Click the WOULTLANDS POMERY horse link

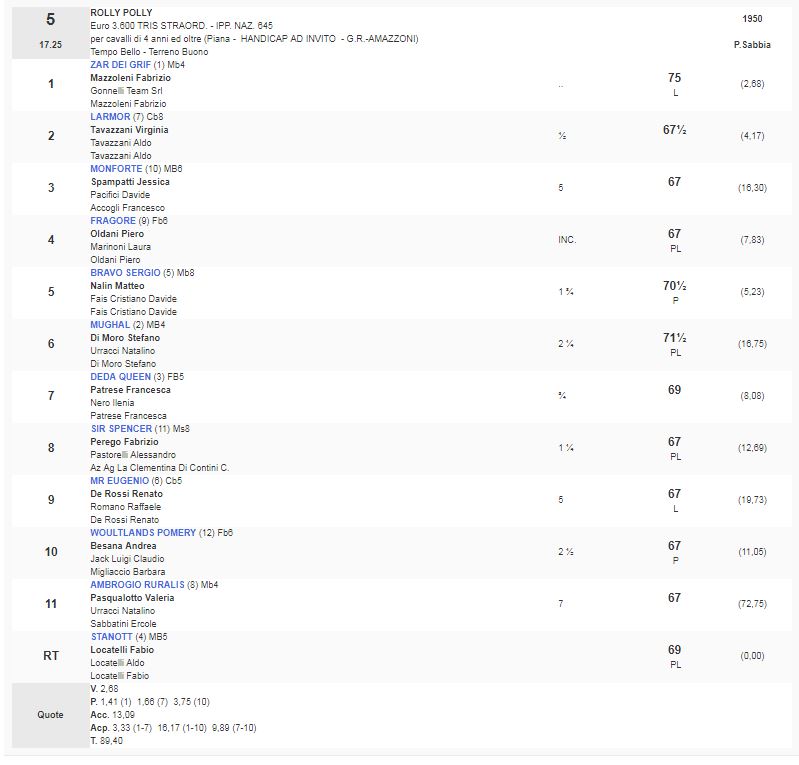pyautogui.click(x=143, y=533)
